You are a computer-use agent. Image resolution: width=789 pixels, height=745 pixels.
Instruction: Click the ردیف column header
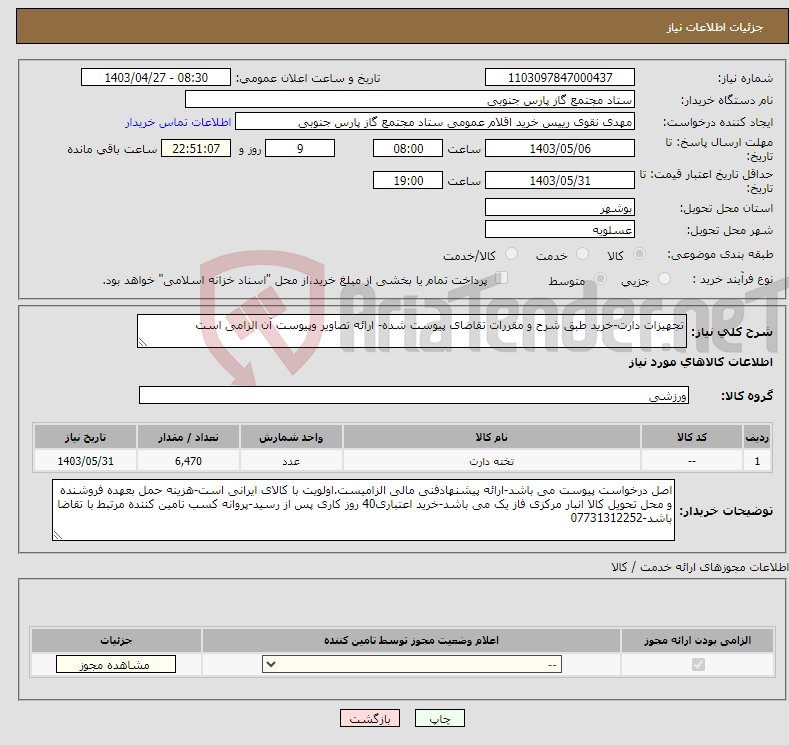tap(757, 437)
